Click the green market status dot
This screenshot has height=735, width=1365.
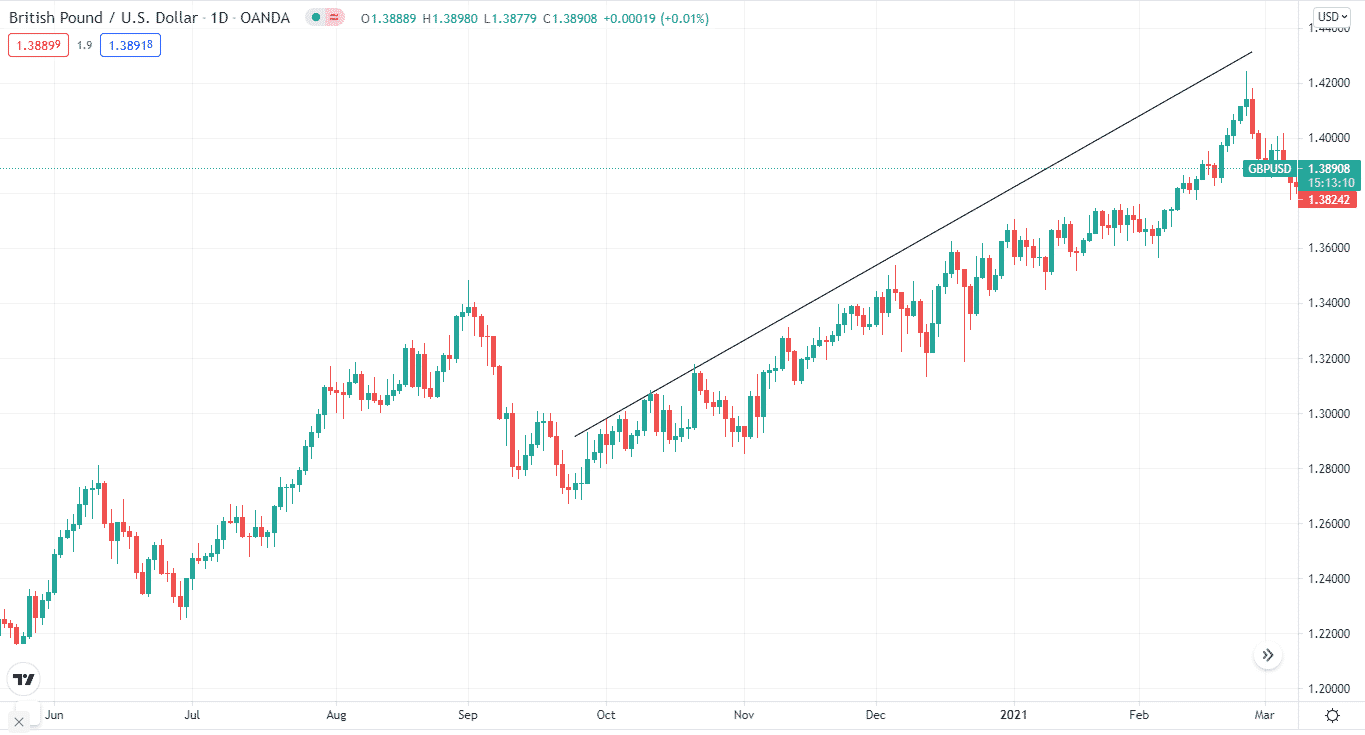(x=316, y=18)
